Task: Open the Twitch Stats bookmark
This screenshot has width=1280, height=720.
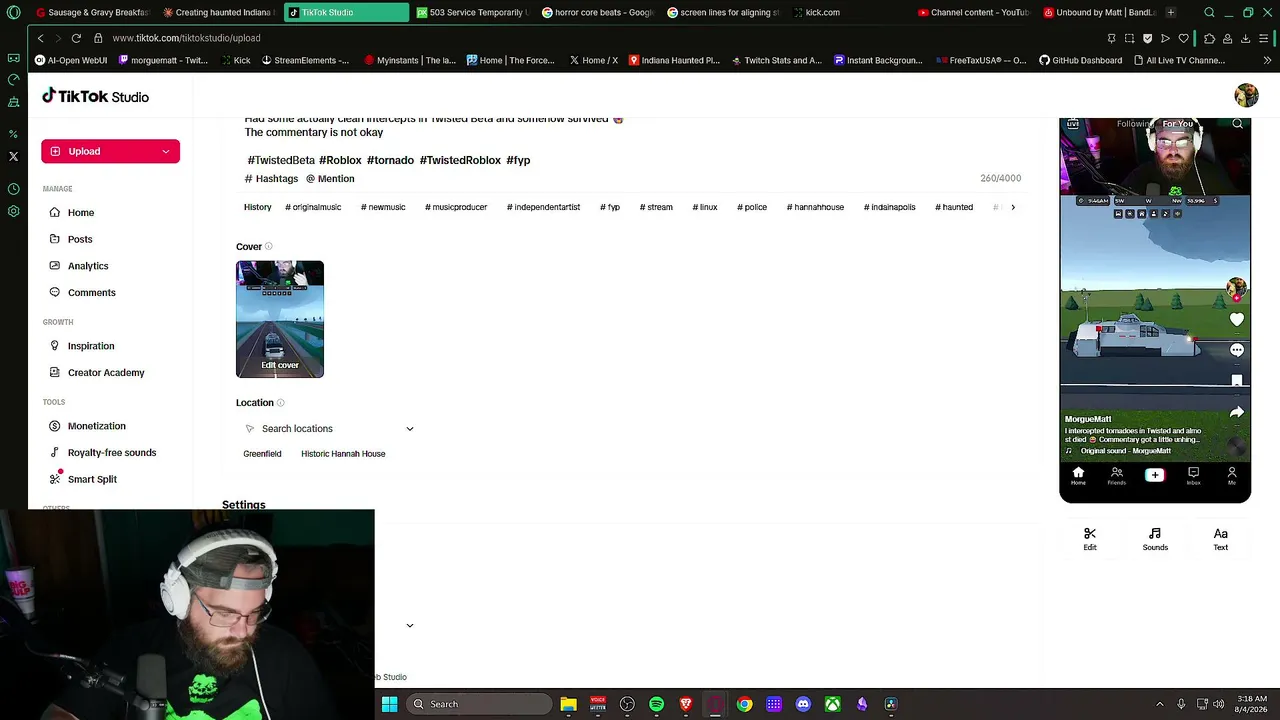Action: (x=776, y=60)
